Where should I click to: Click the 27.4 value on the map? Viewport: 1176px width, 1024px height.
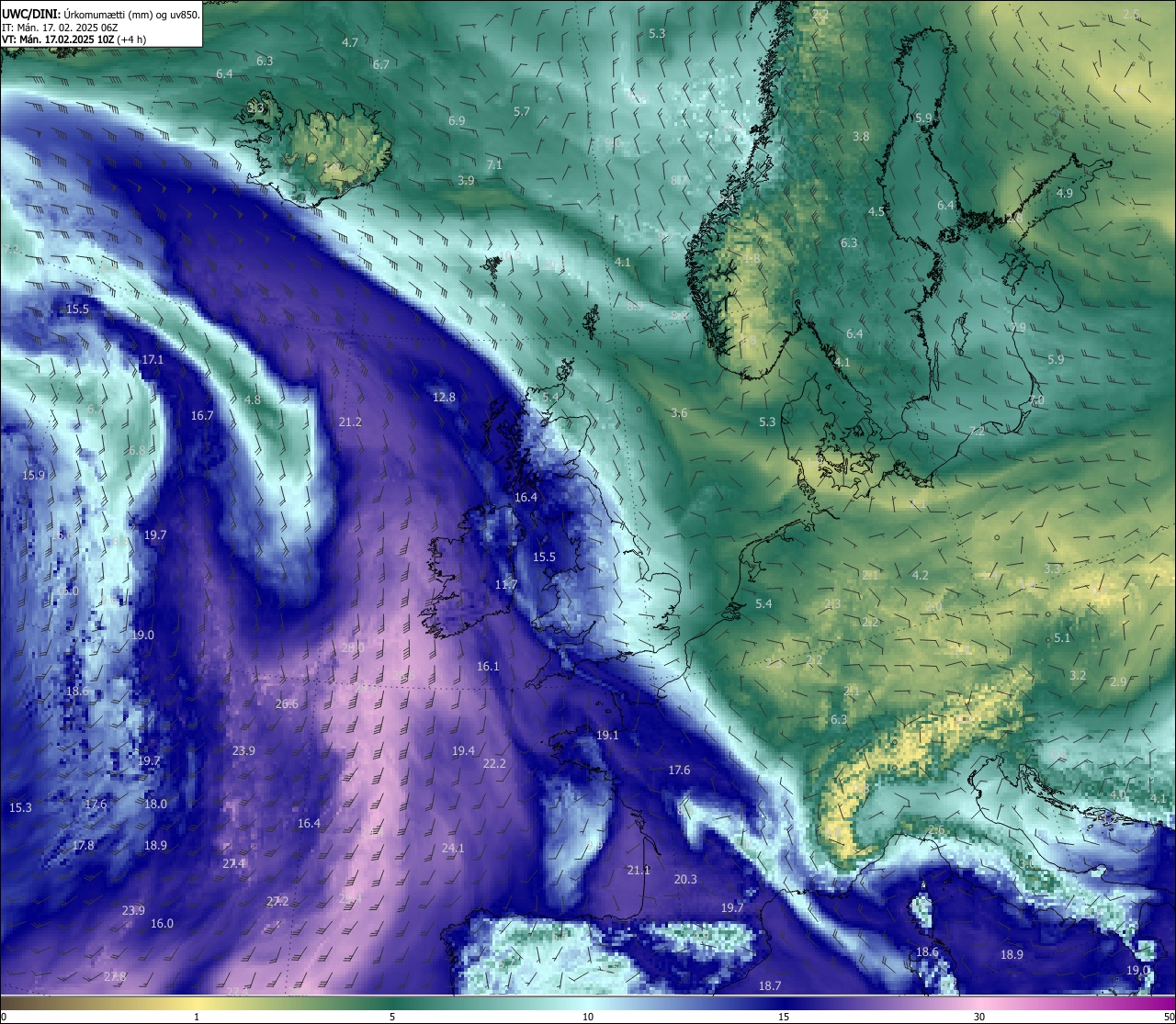pyautogui.click(x=233, y=864)
